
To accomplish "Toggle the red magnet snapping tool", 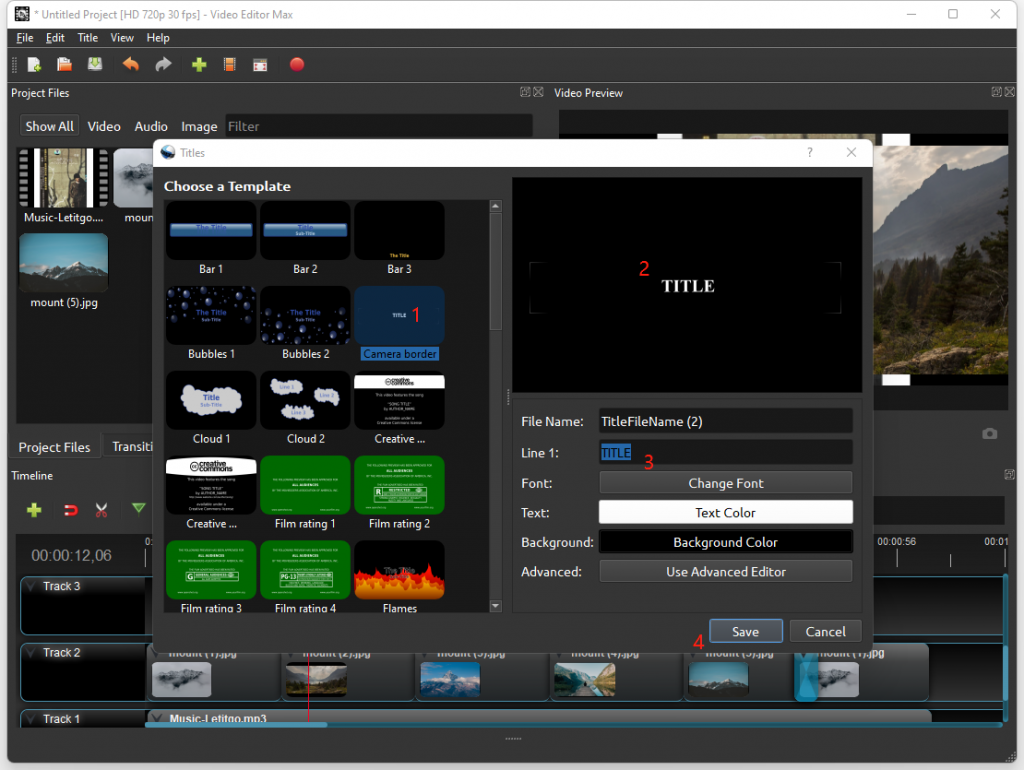I will [70, 509].
